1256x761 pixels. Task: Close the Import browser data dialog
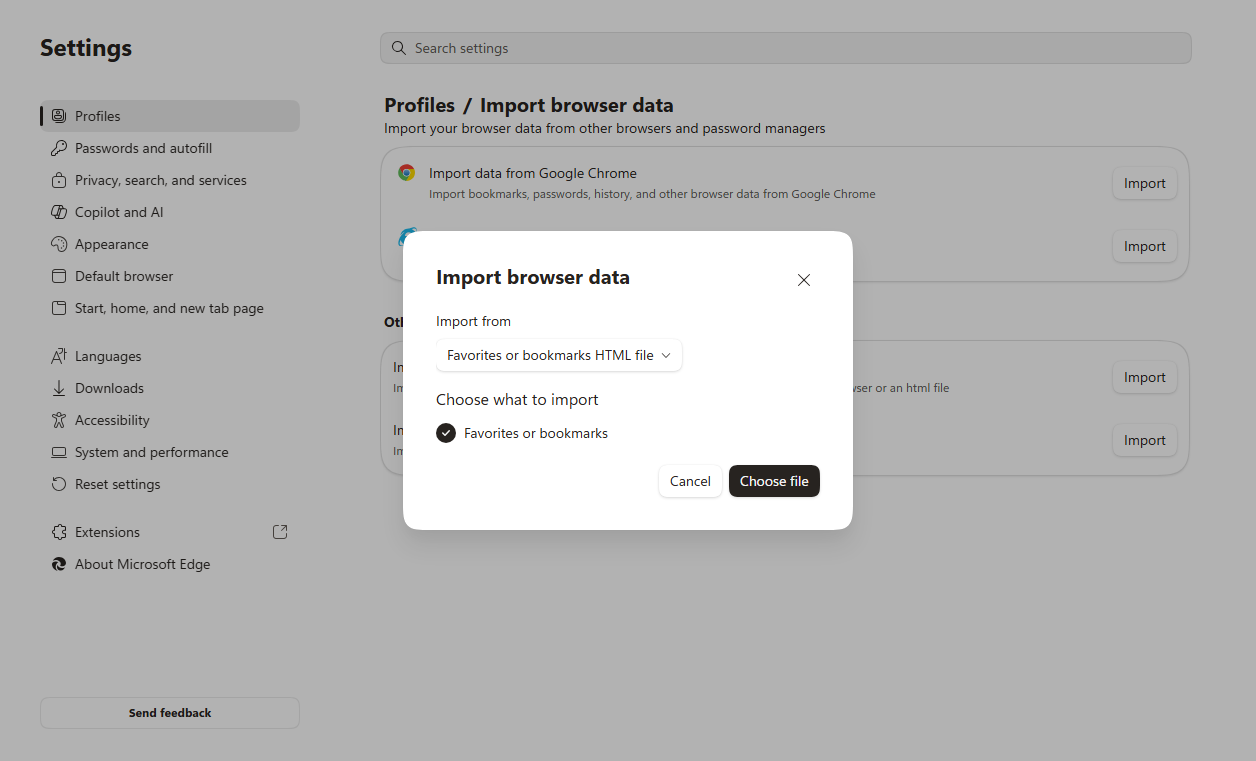pyautogui.click(x=804, y=280)
